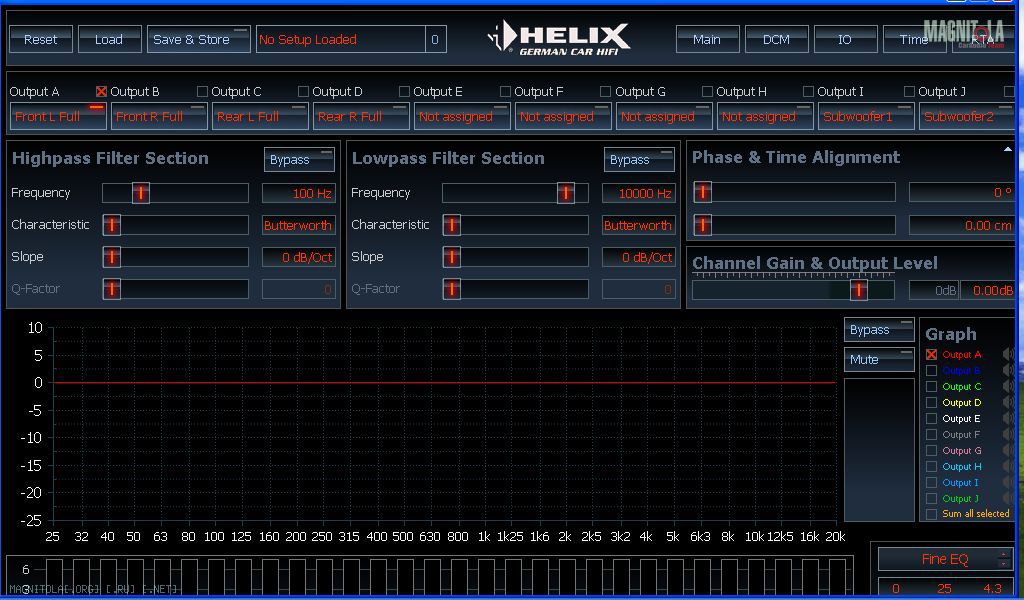Click the speaker icon beside graph Output E
This screenshot has width=1024, height=600.
[1008, 418]
